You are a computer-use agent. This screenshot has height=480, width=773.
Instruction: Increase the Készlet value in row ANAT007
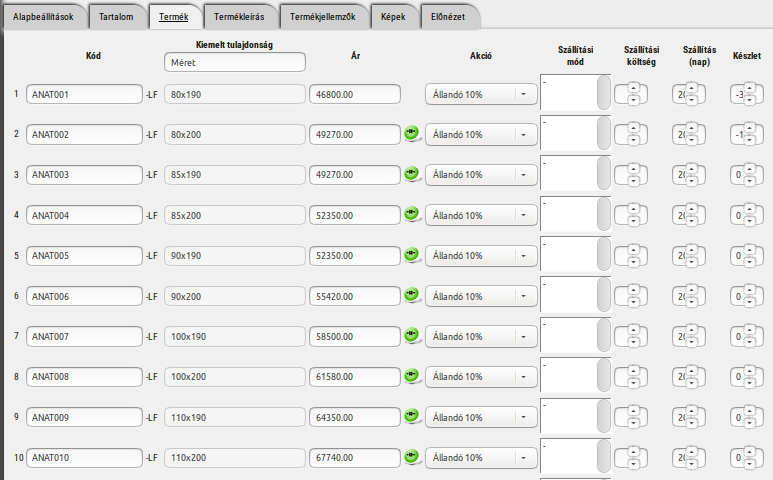coord(749,331)
